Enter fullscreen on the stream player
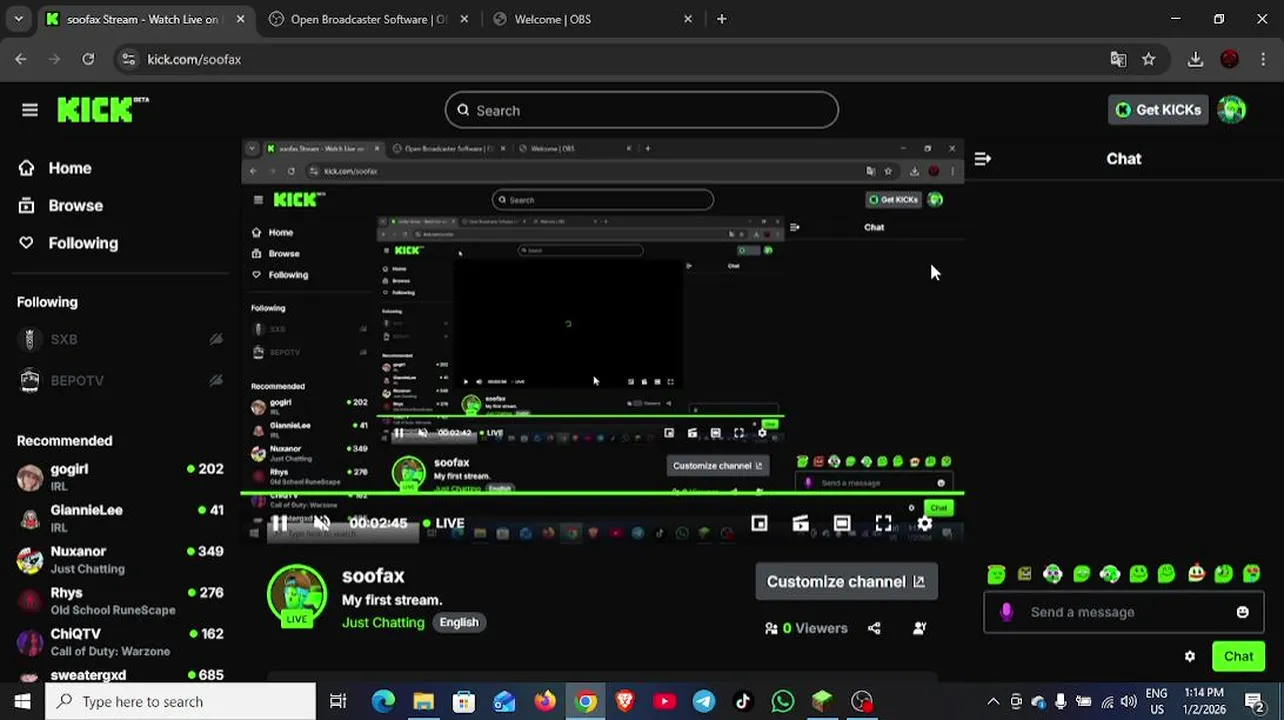This screenshot has width=1284, height=720. (883, 523)
